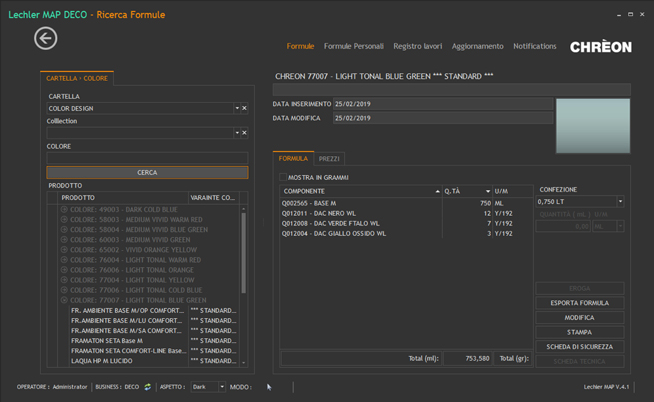Enable Mostra in grammi checkbox
The height and width of the screenshot is (402, 654).
pos(283,177)
